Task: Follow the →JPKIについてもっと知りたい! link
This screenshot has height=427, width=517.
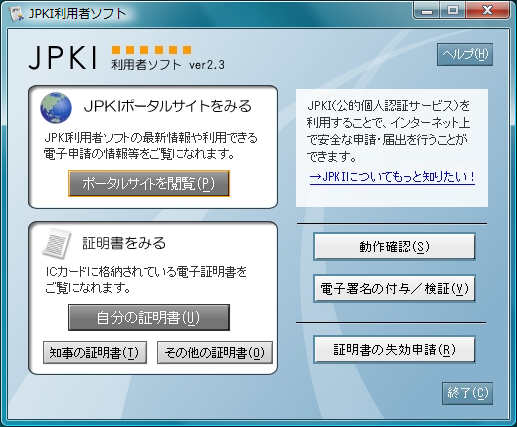Action: point(392,177)
